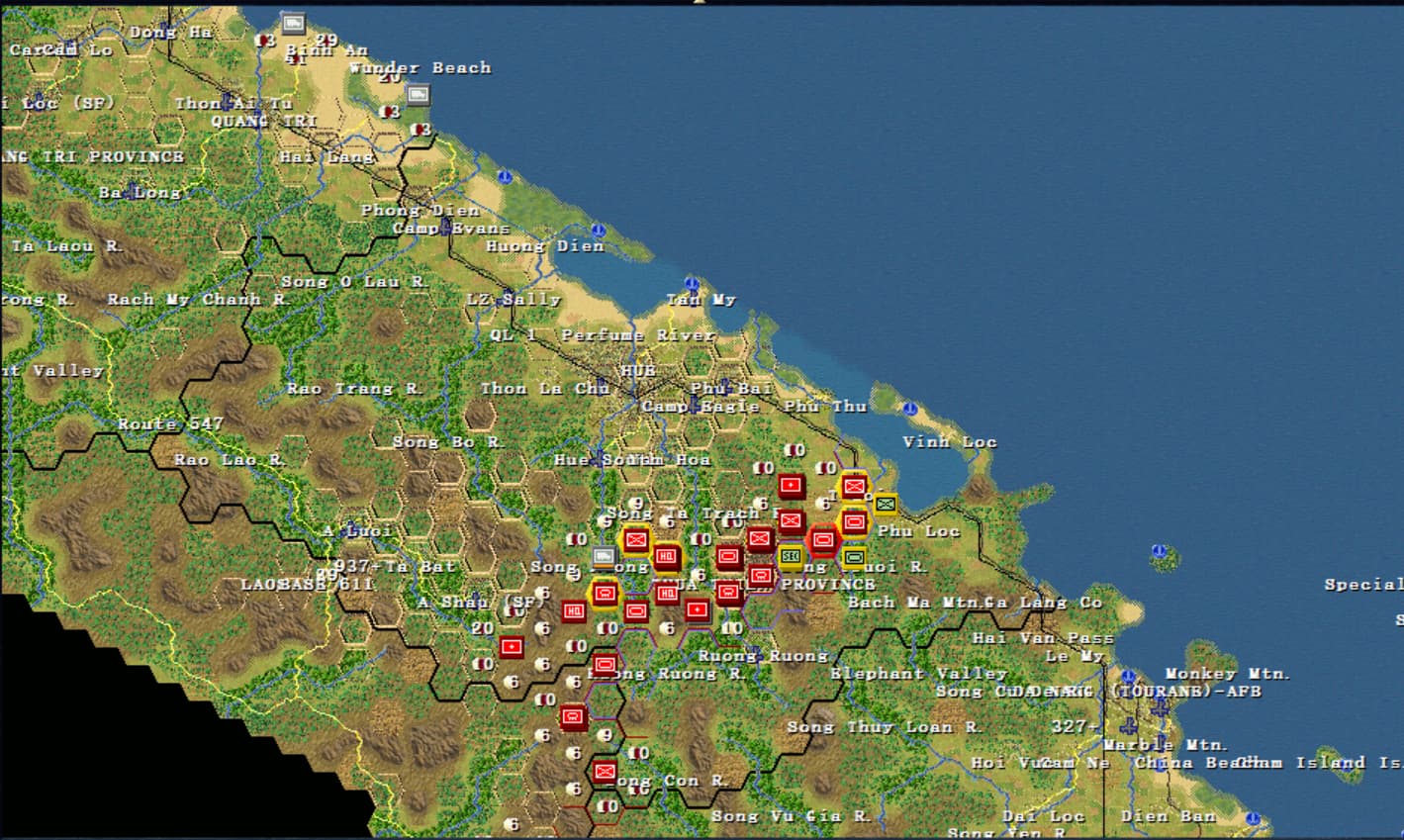
Task: Click the gray supply truck beside Song Huong
Action: (604, 556)
